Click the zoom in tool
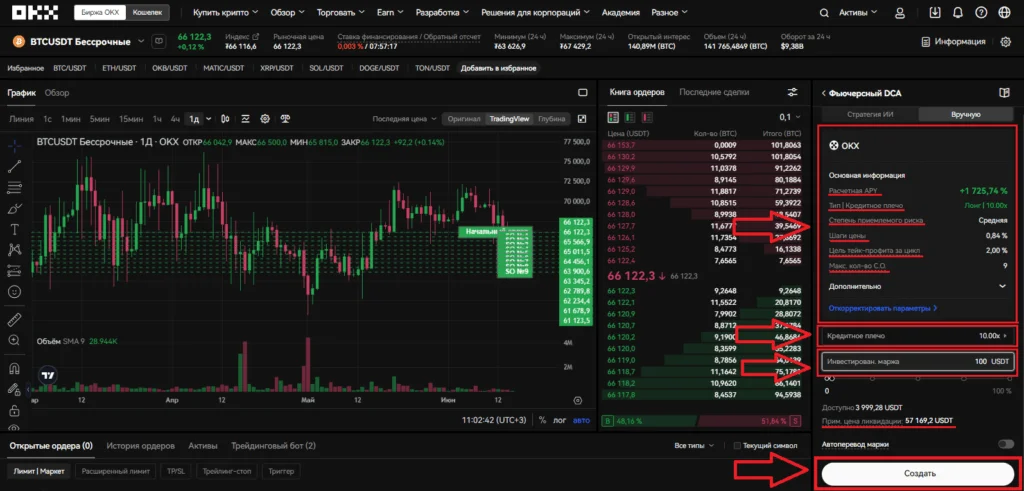 click(x=14, y=340)
